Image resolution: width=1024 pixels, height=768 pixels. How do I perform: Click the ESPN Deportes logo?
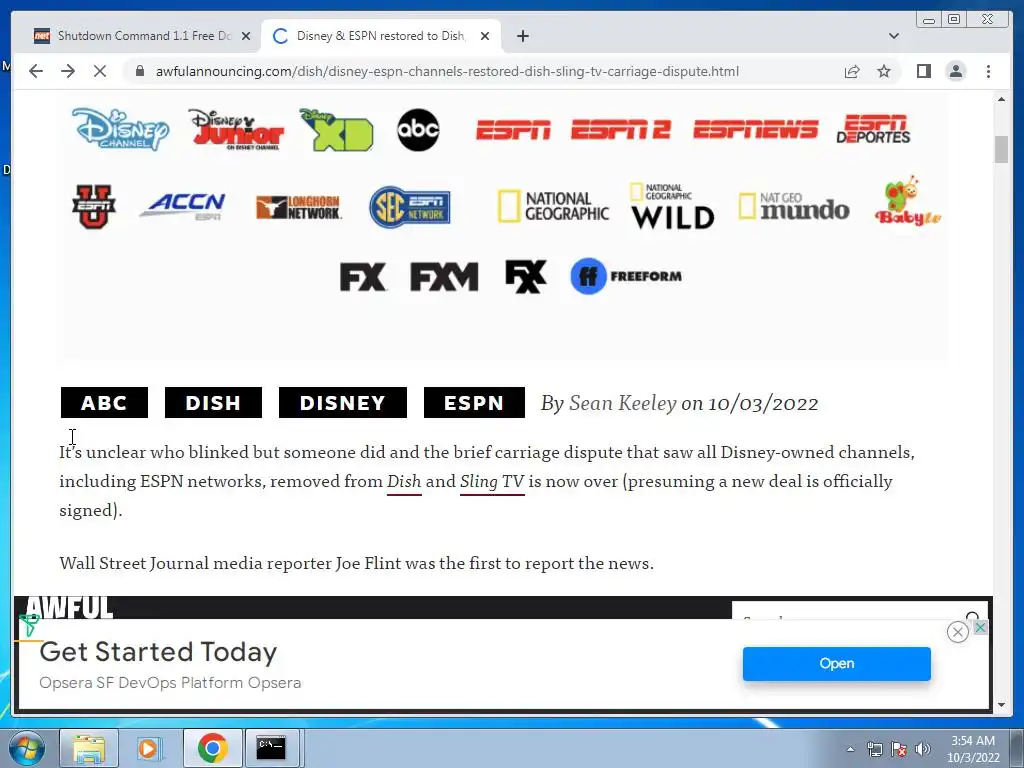(x=873, y=129)
